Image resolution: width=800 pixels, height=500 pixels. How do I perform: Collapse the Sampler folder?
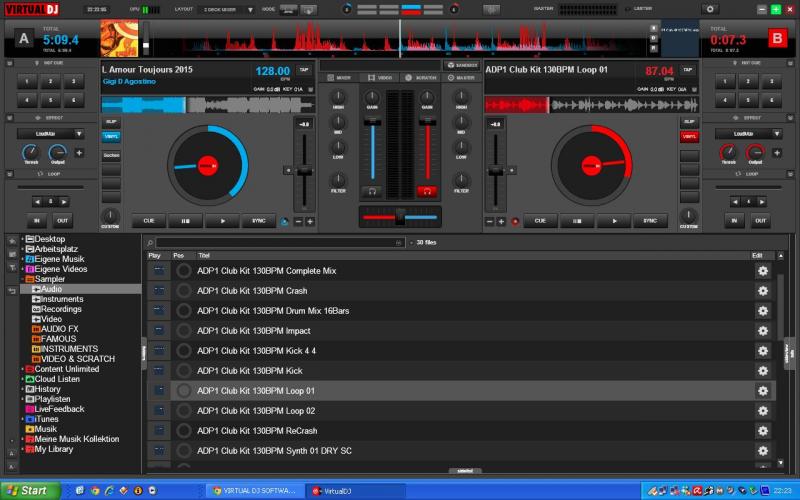[22, 279]
